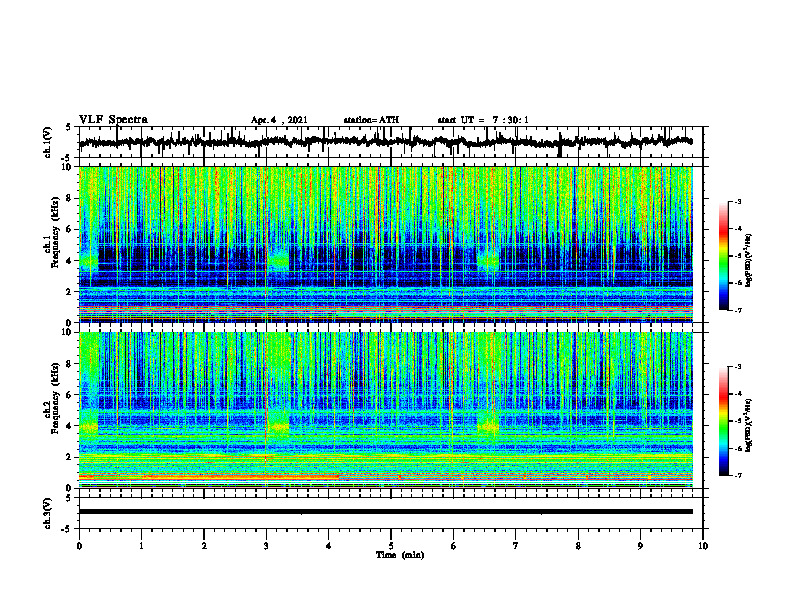Click the ch.2 "Frequency (kHz)" axis label
792x612 pixels.
pyautogui.click(x=55, y=398)
